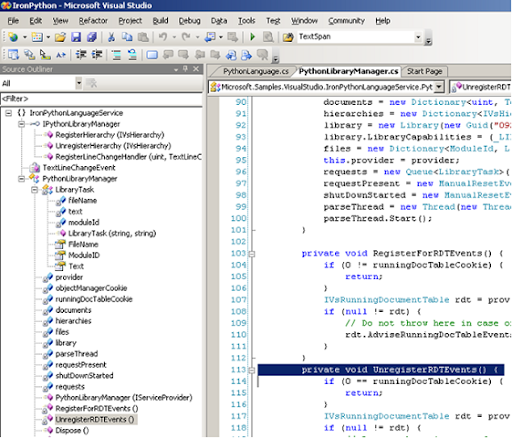This screenshot has width=512, height=438.
Task: Click the Undo arrow icon
Action: (163, 37)
